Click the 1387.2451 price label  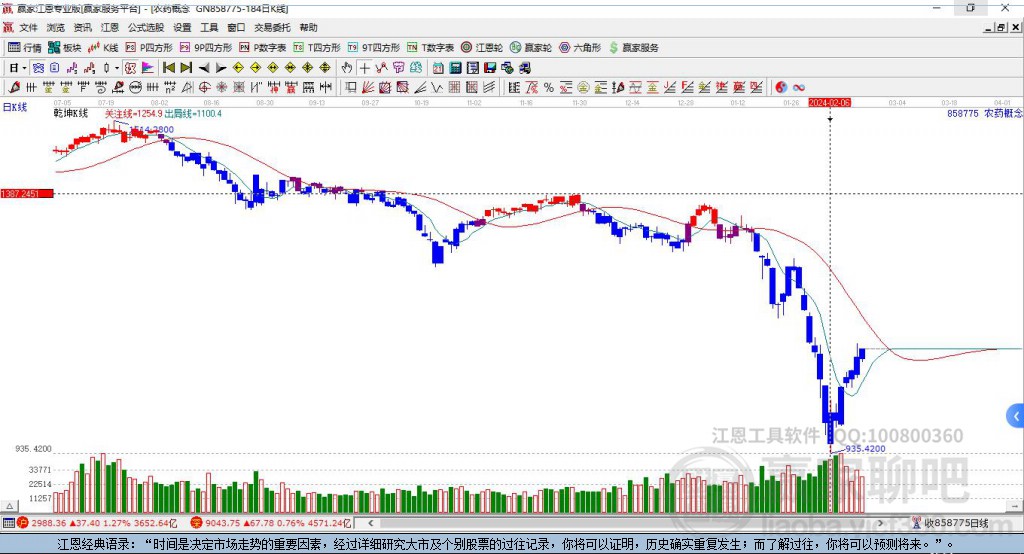pos(27,193)
